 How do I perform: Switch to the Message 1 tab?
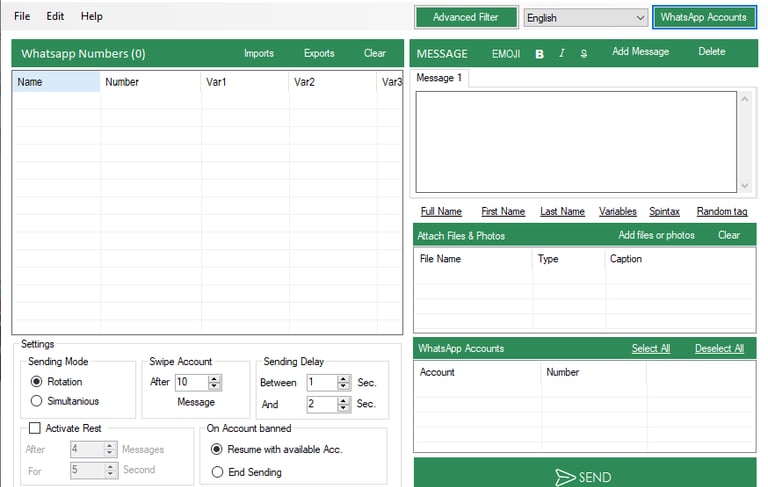click(x=439, y=78)
